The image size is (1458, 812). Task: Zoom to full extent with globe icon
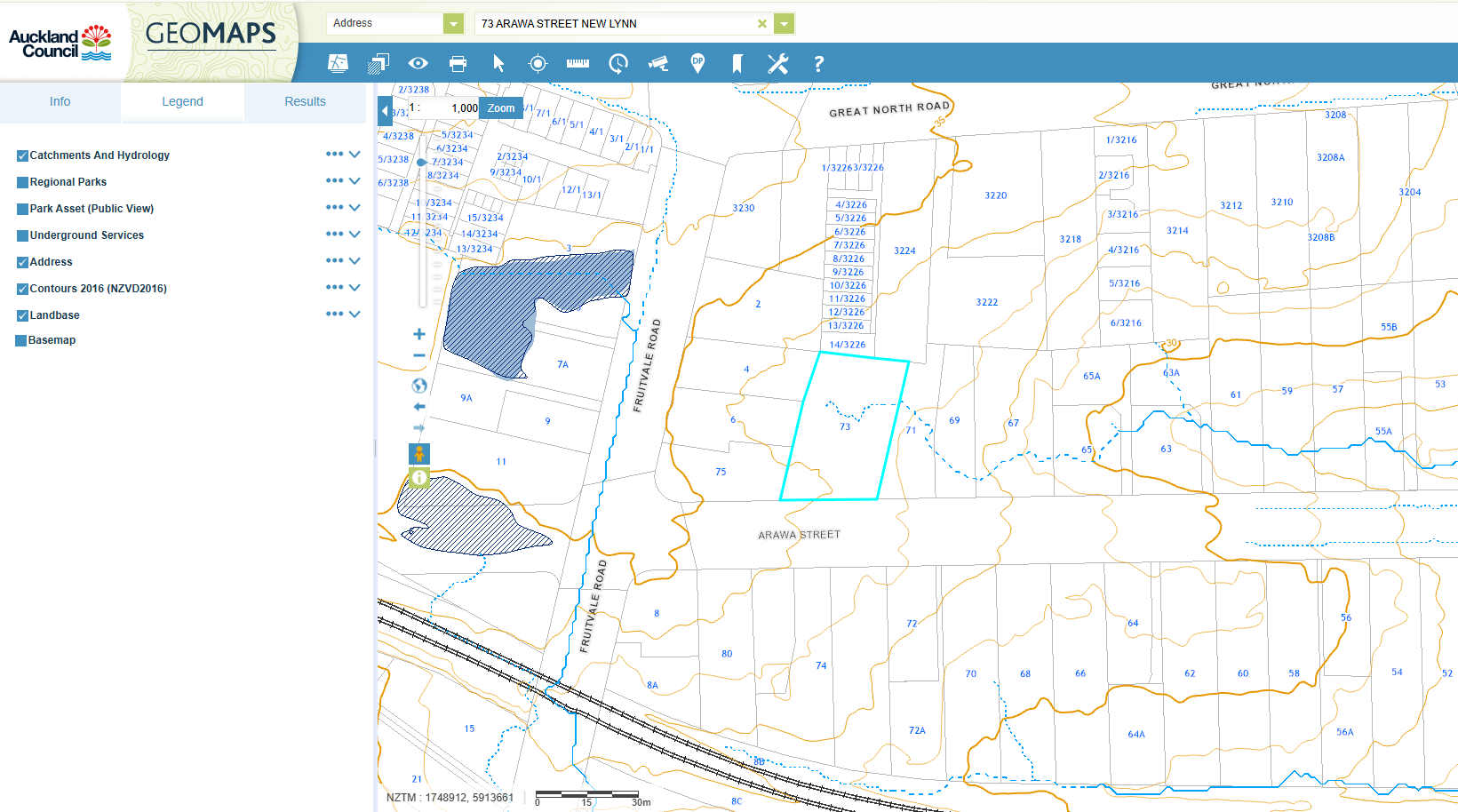click(x=419, y=386)
